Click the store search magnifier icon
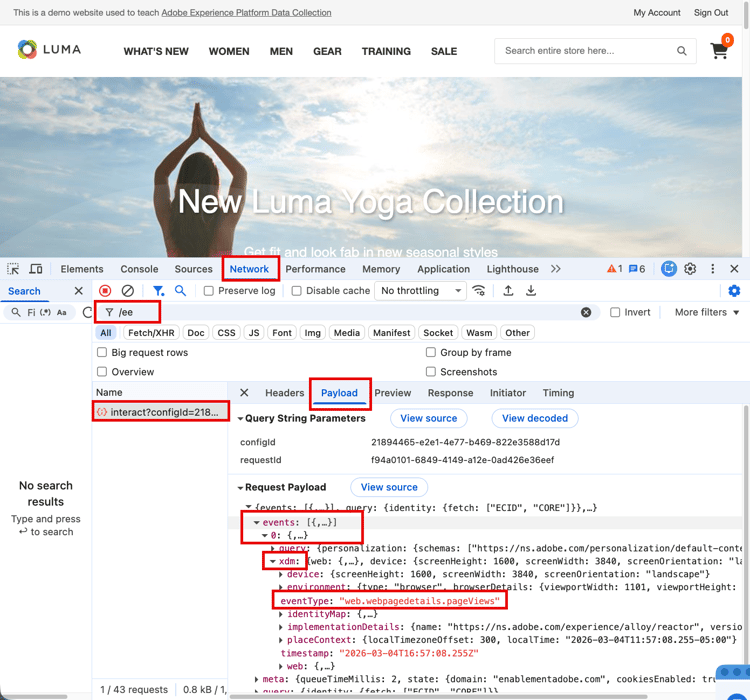 pos(682,51)
